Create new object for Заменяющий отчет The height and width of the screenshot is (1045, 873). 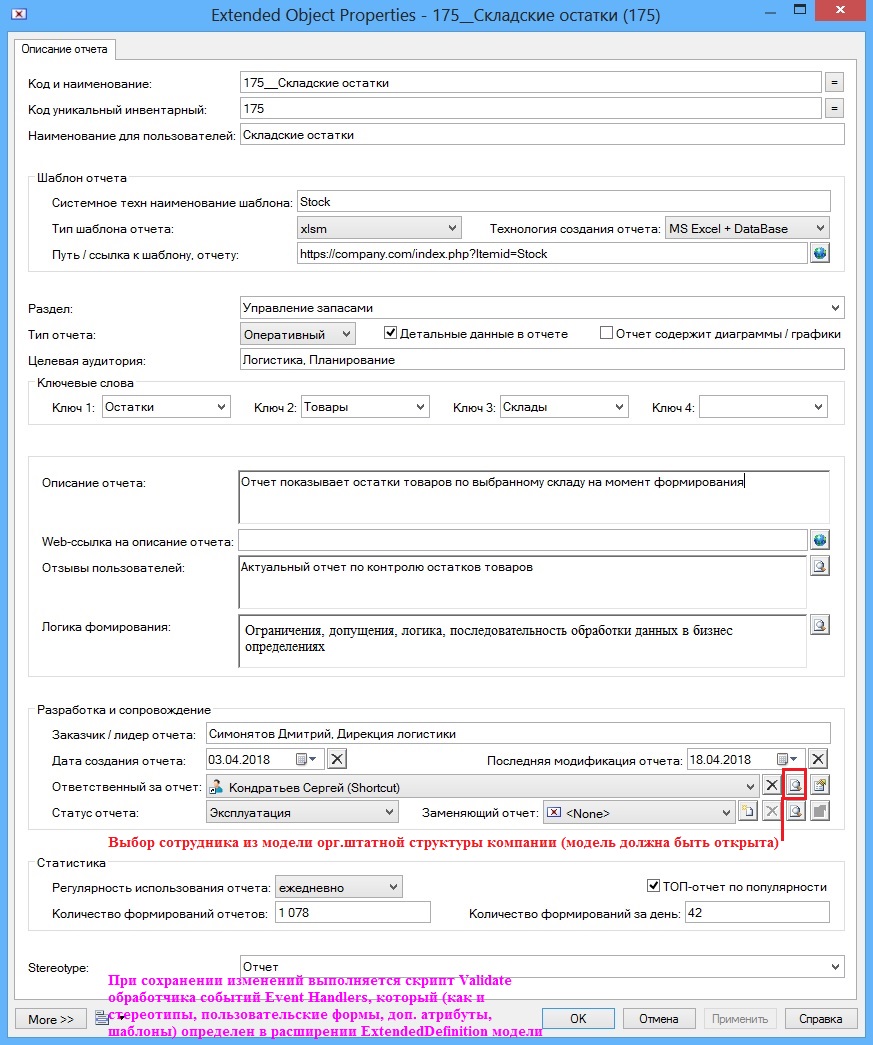(748, 812)
